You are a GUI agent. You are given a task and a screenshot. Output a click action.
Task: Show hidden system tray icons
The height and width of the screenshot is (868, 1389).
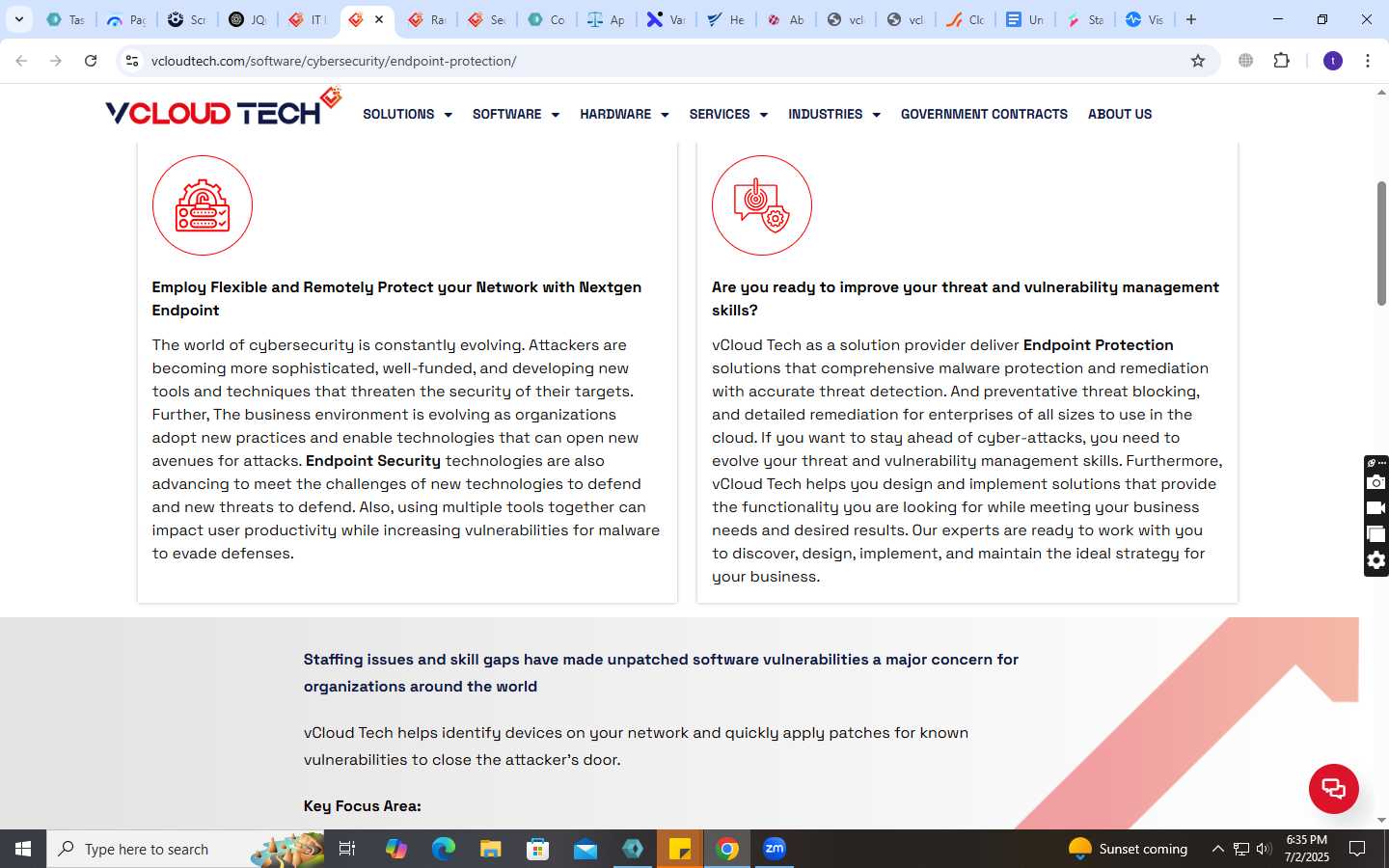tap(1217, 849)
